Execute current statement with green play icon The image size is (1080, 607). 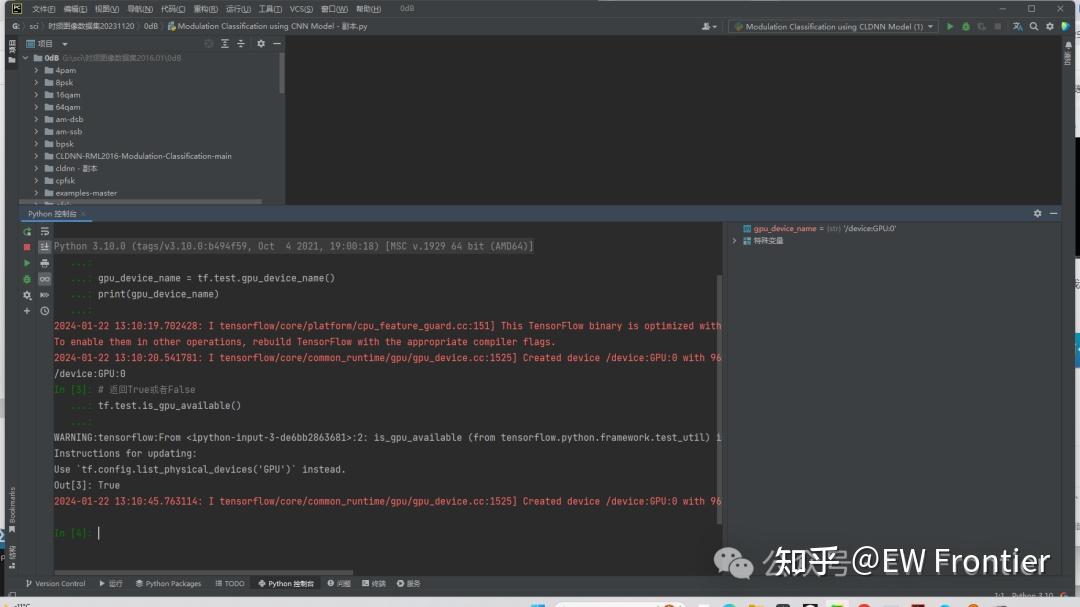pyautogui.click(x=27, y=266)
